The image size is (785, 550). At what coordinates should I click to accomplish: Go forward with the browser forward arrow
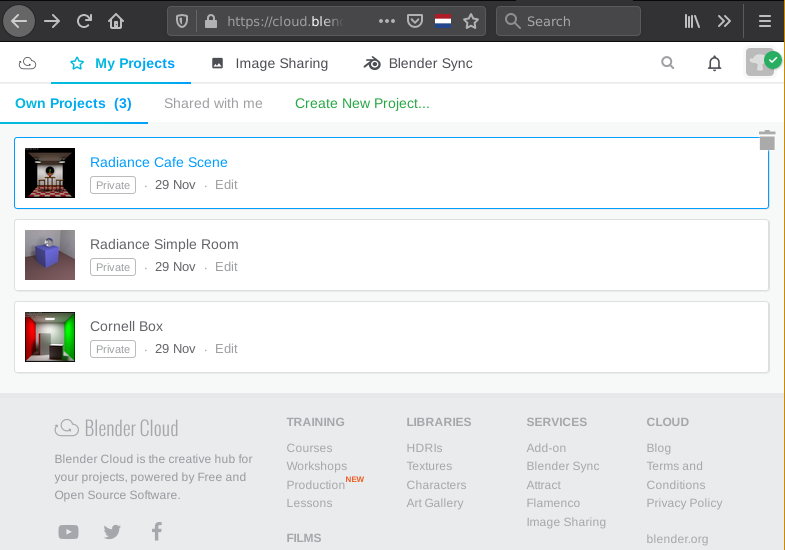coord(52,21)
